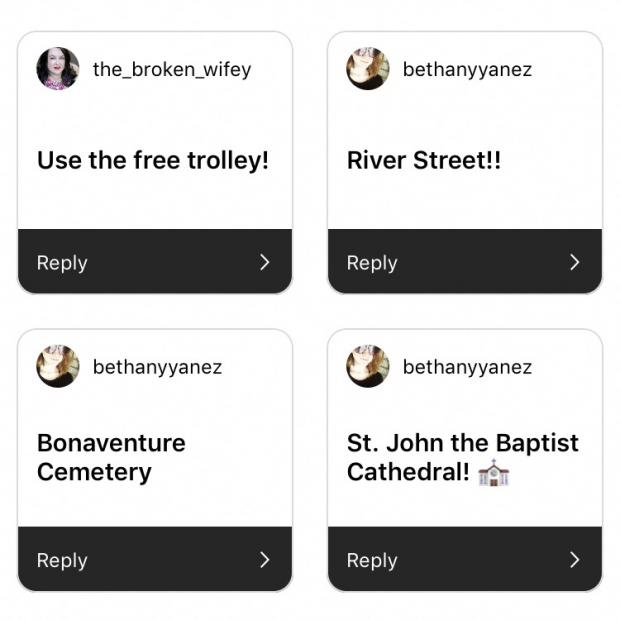Reply to St. John the Baptist Cathedral response
Viewport: 620px width, 620px height.
coord(465,559)
